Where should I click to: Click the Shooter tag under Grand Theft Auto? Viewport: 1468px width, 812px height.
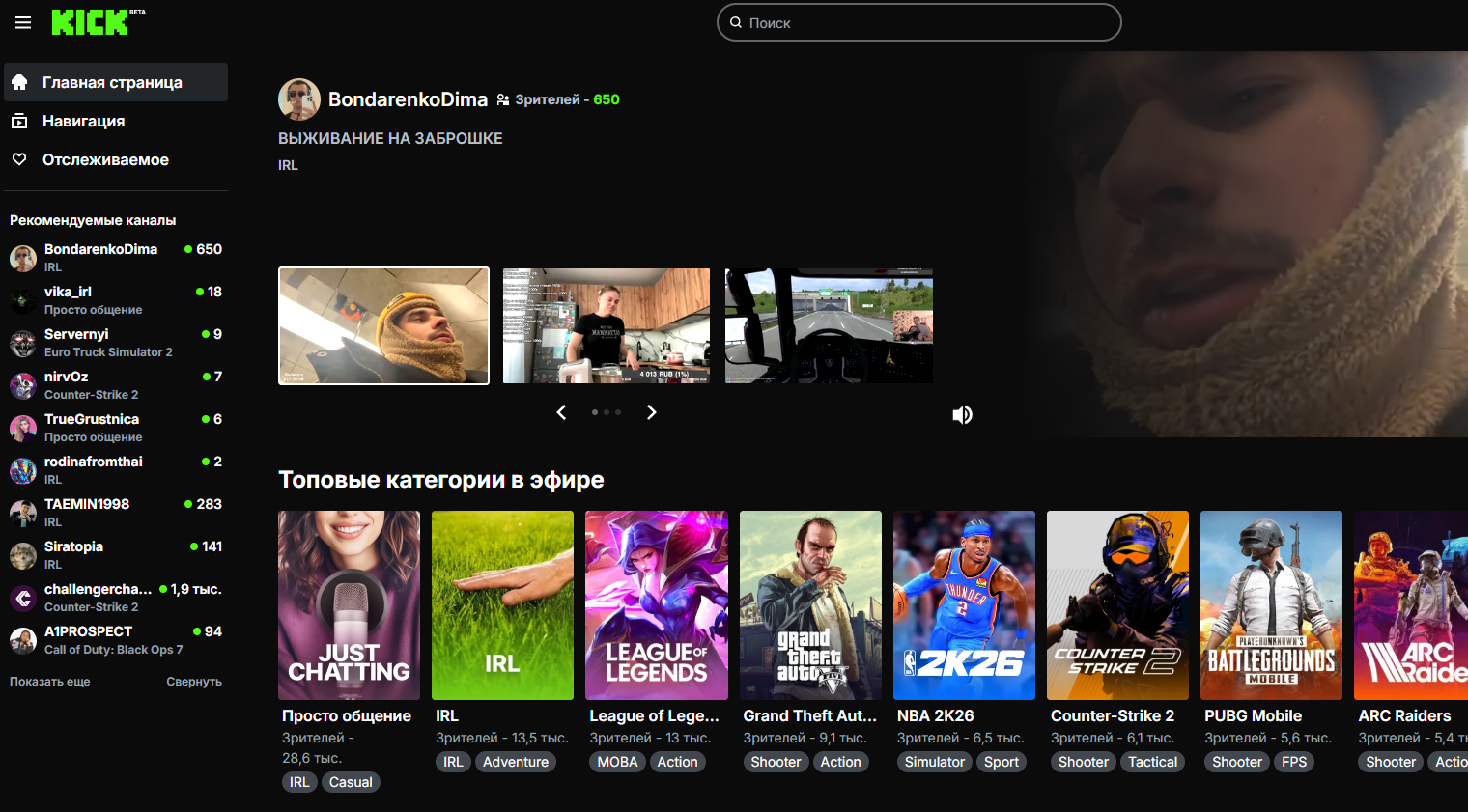[776, 762]
